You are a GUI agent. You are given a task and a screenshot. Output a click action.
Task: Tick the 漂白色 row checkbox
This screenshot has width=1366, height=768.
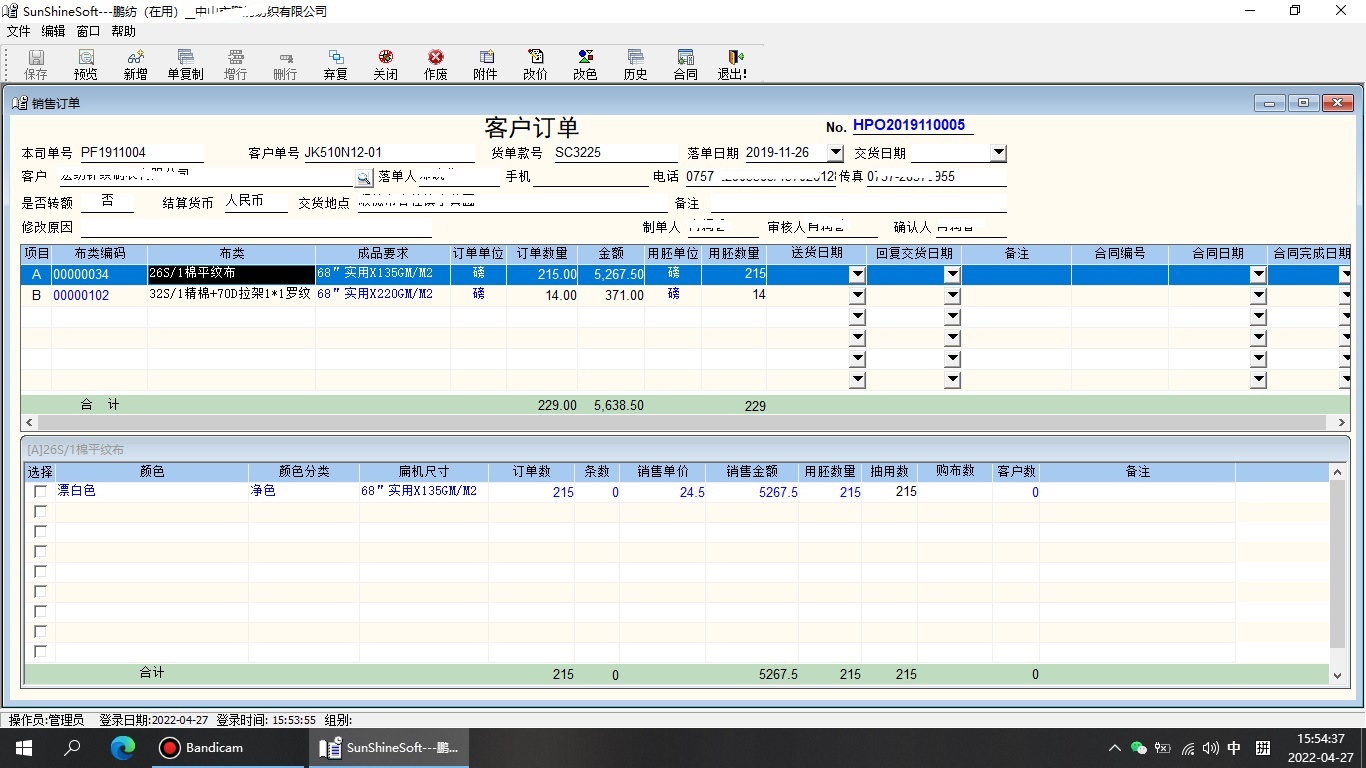(x=40, y=492)
